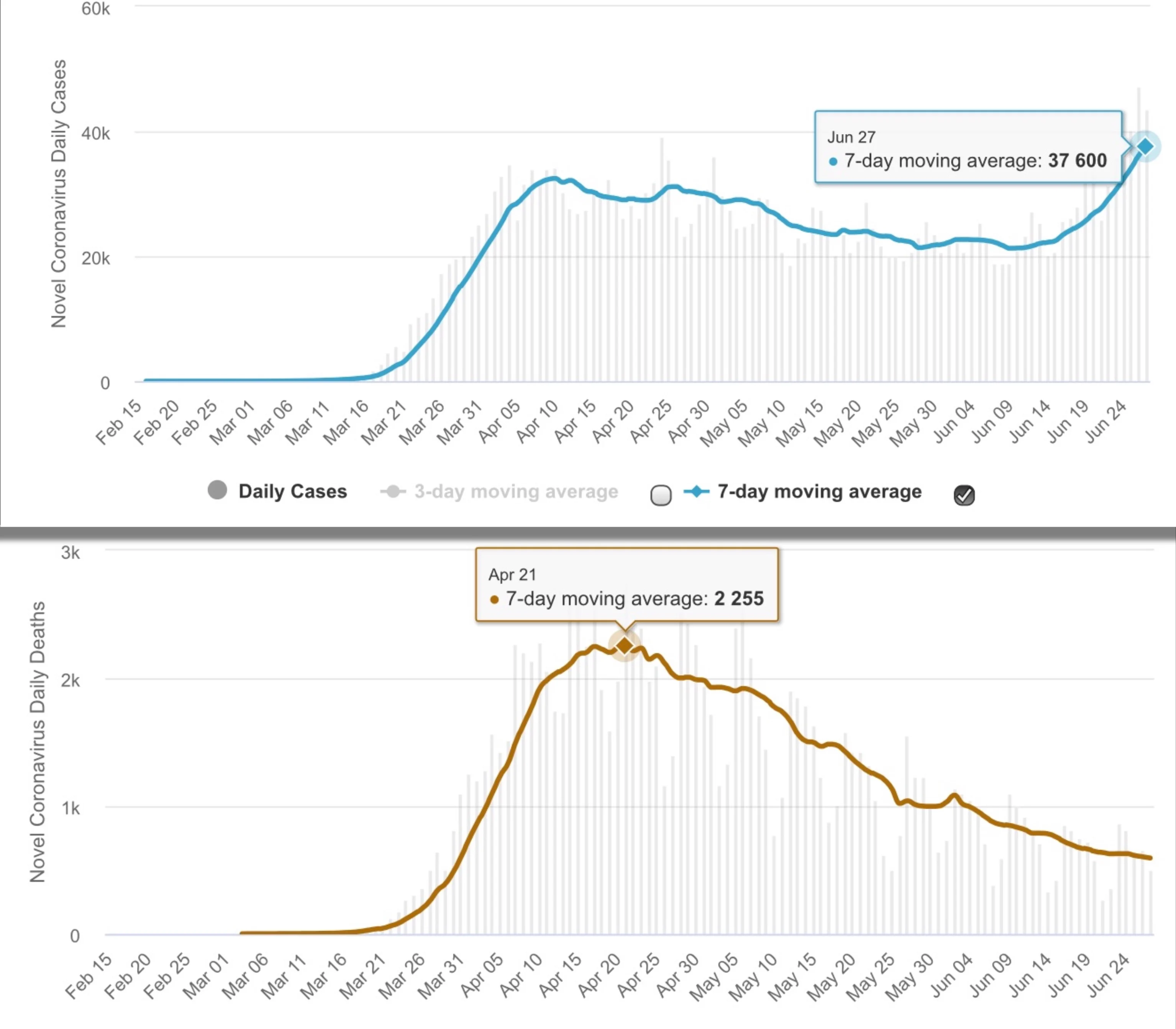
Task: Click the 3-day moving average legend text
Action: (x=516, y=492)
